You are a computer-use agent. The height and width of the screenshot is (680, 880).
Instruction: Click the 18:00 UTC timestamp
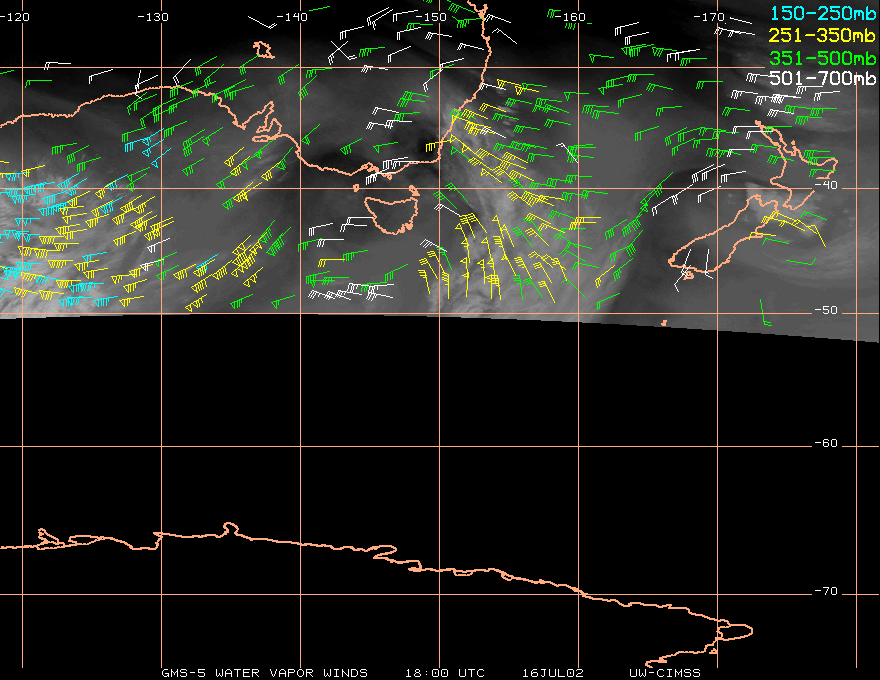(444, 673)
